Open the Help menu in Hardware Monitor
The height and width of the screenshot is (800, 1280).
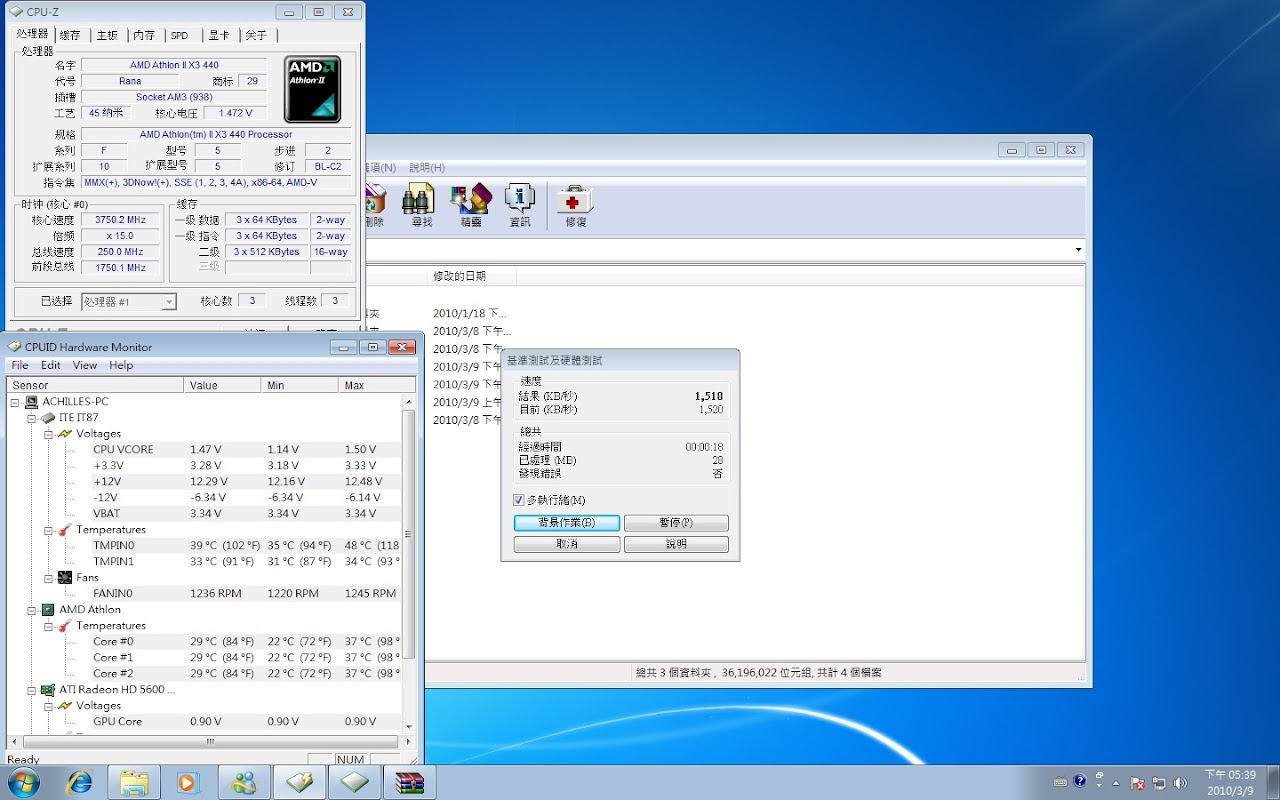(x=121, y=366)
